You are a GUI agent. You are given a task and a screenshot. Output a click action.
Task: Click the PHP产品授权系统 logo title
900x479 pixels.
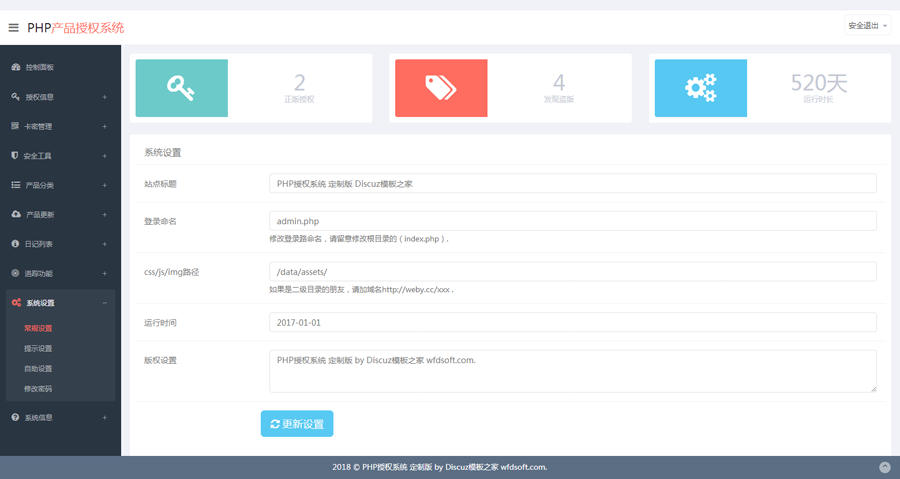click(x=76, y=28)
